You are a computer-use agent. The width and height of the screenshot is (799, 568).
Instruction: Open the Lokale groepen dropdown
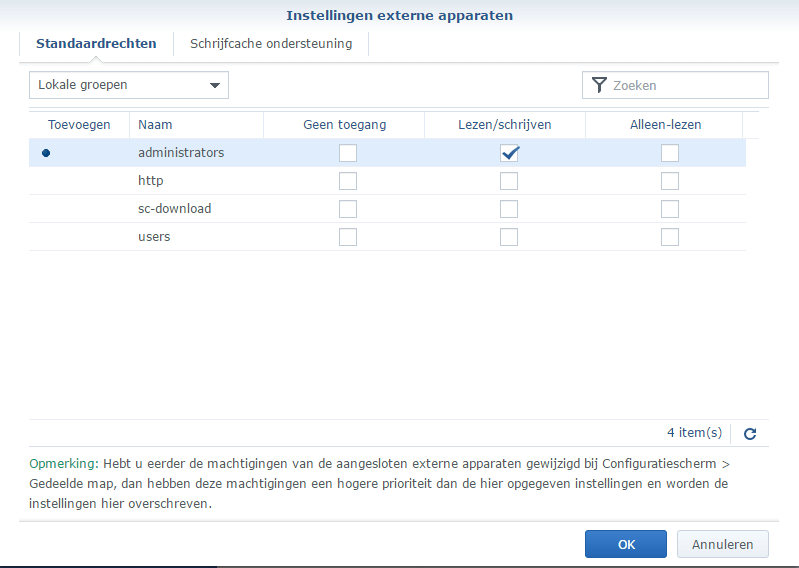(x=129, y=86)
